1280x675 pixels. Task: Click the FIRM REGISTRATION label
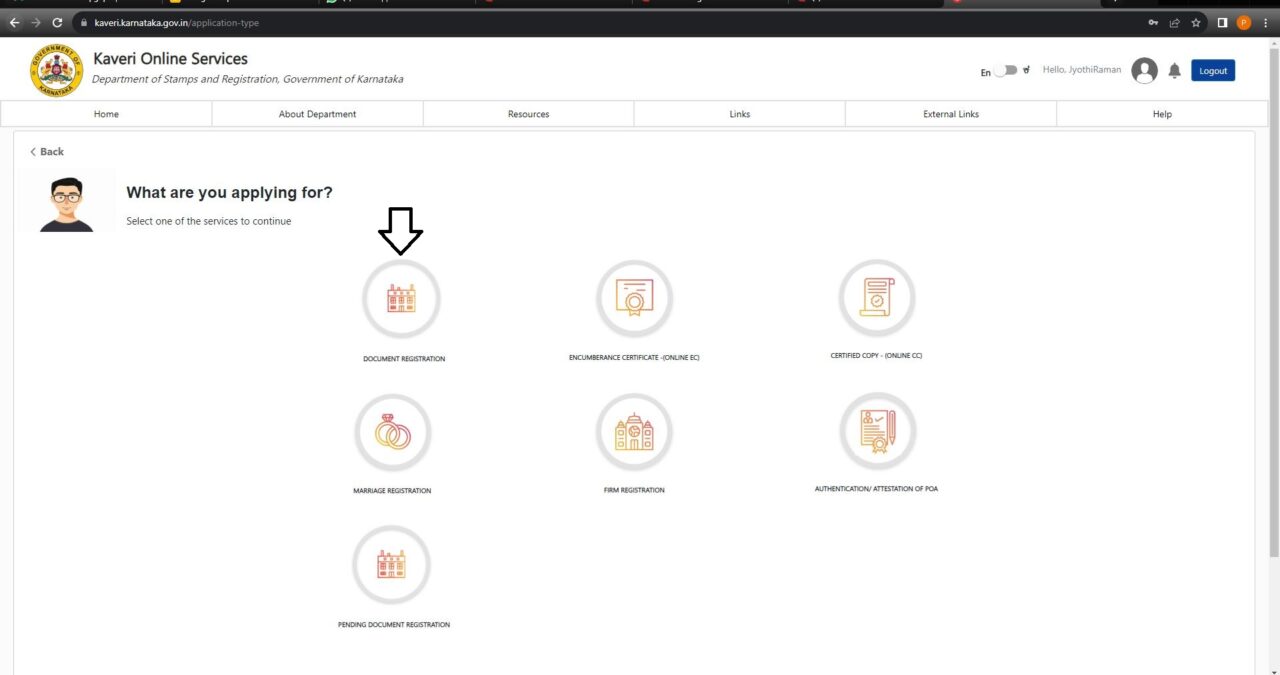(634, 490)
